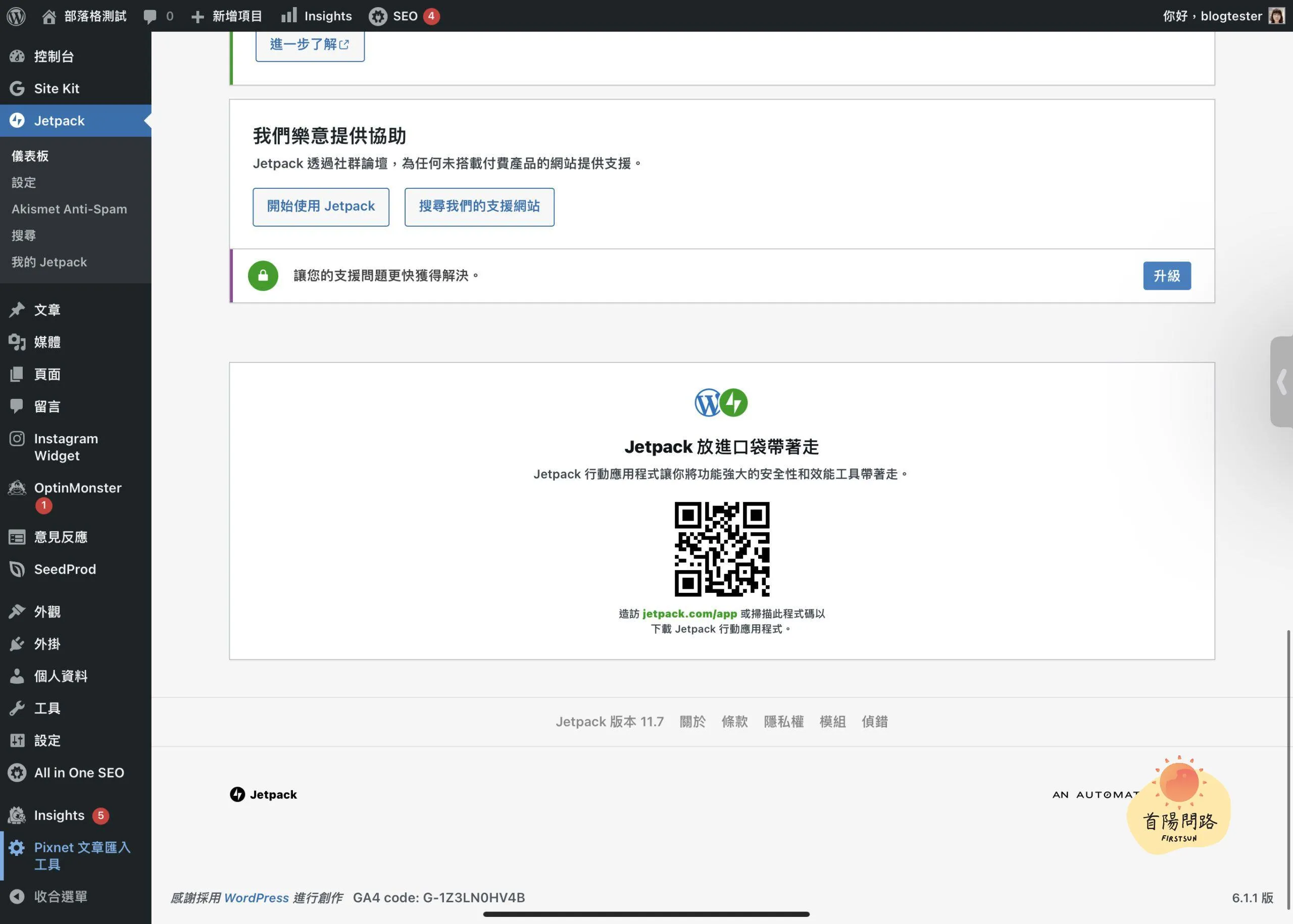The height and width of the screenshot is (924, 1293).
Task: Follow the jetpack.com/app link
Action: click(689, 613)
